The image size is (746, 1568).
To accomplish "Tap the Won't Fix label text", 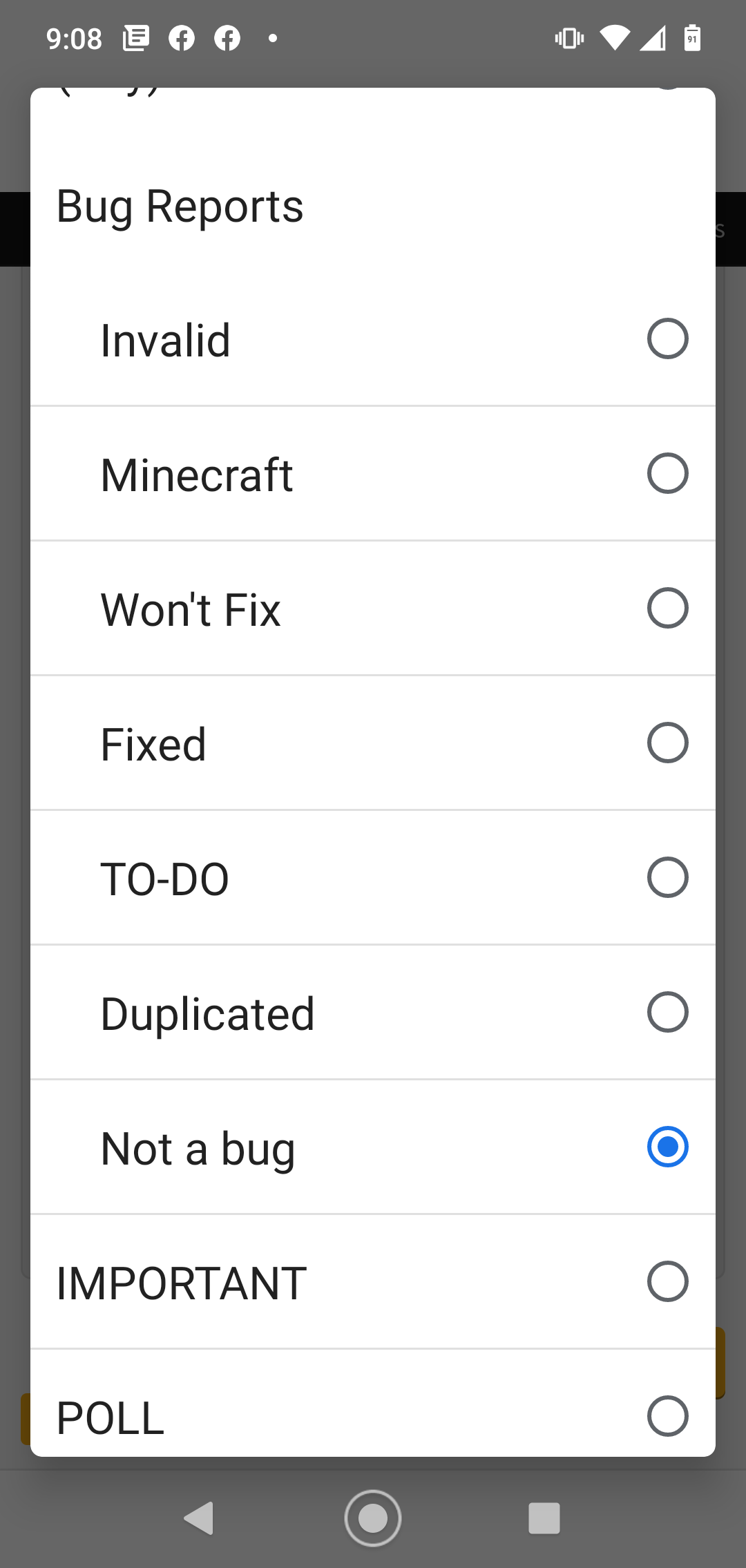I will click(x=191, y=610).
